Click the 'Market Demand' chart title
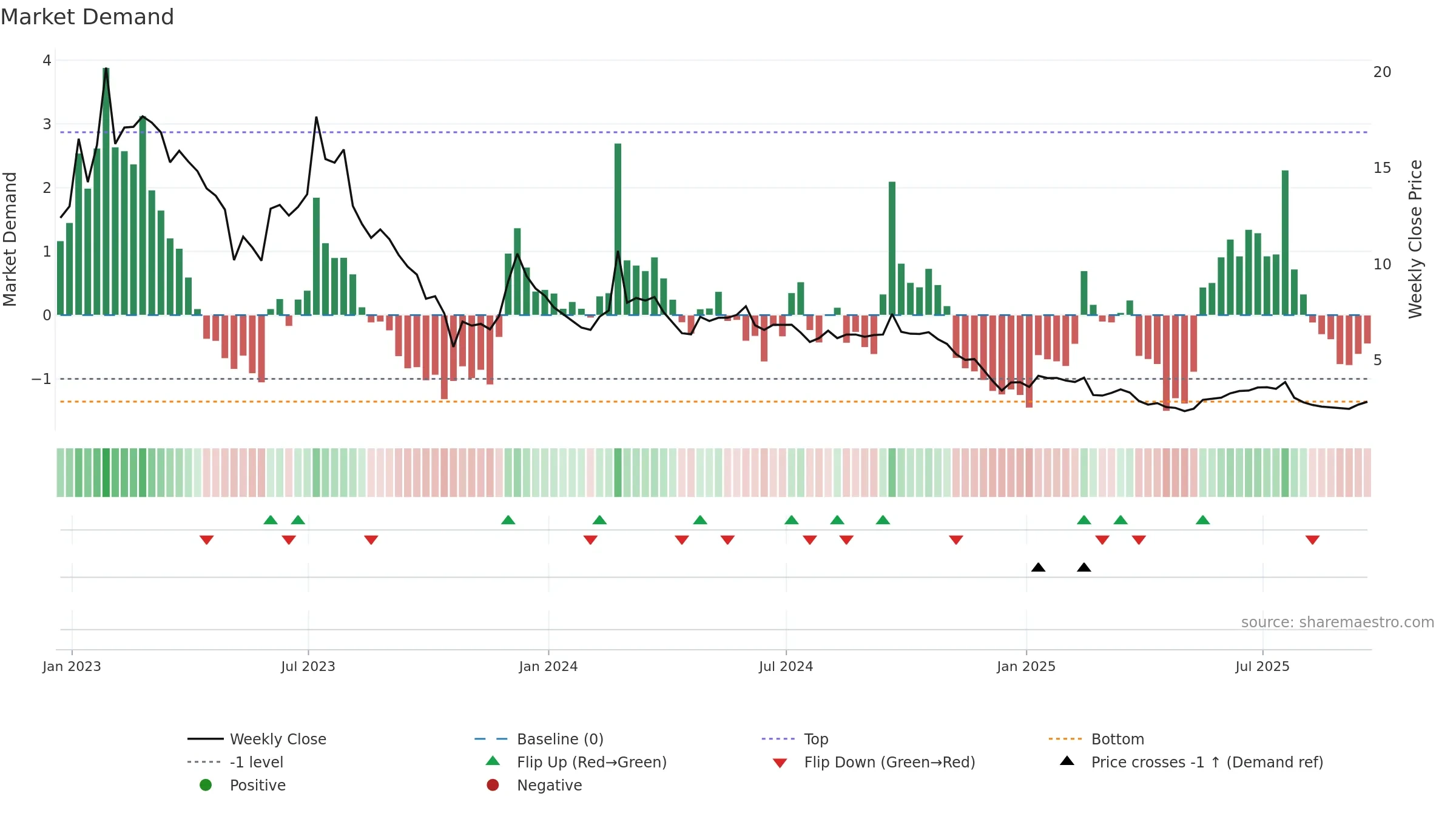1456x819 pixels. click(x=87, y=17)
